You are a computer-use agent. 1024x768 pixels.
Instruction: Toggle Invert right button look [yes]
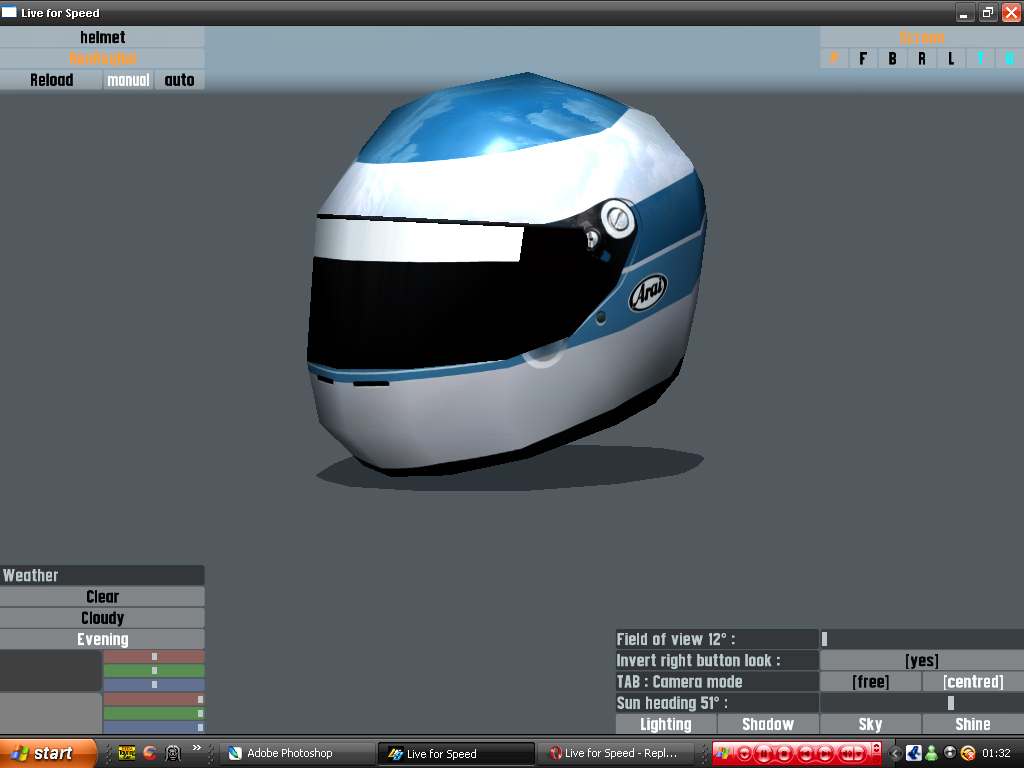921,660
